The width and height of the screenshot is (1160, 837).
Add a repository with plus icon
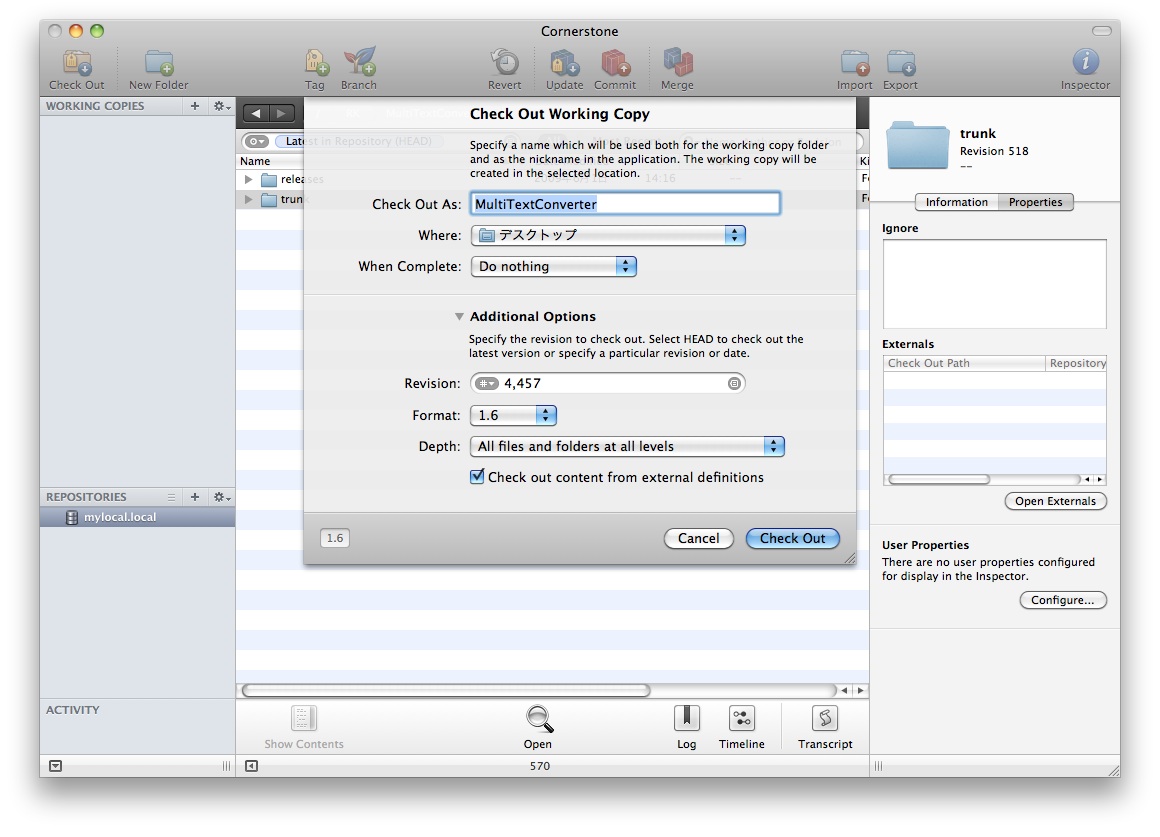(195, 497)
